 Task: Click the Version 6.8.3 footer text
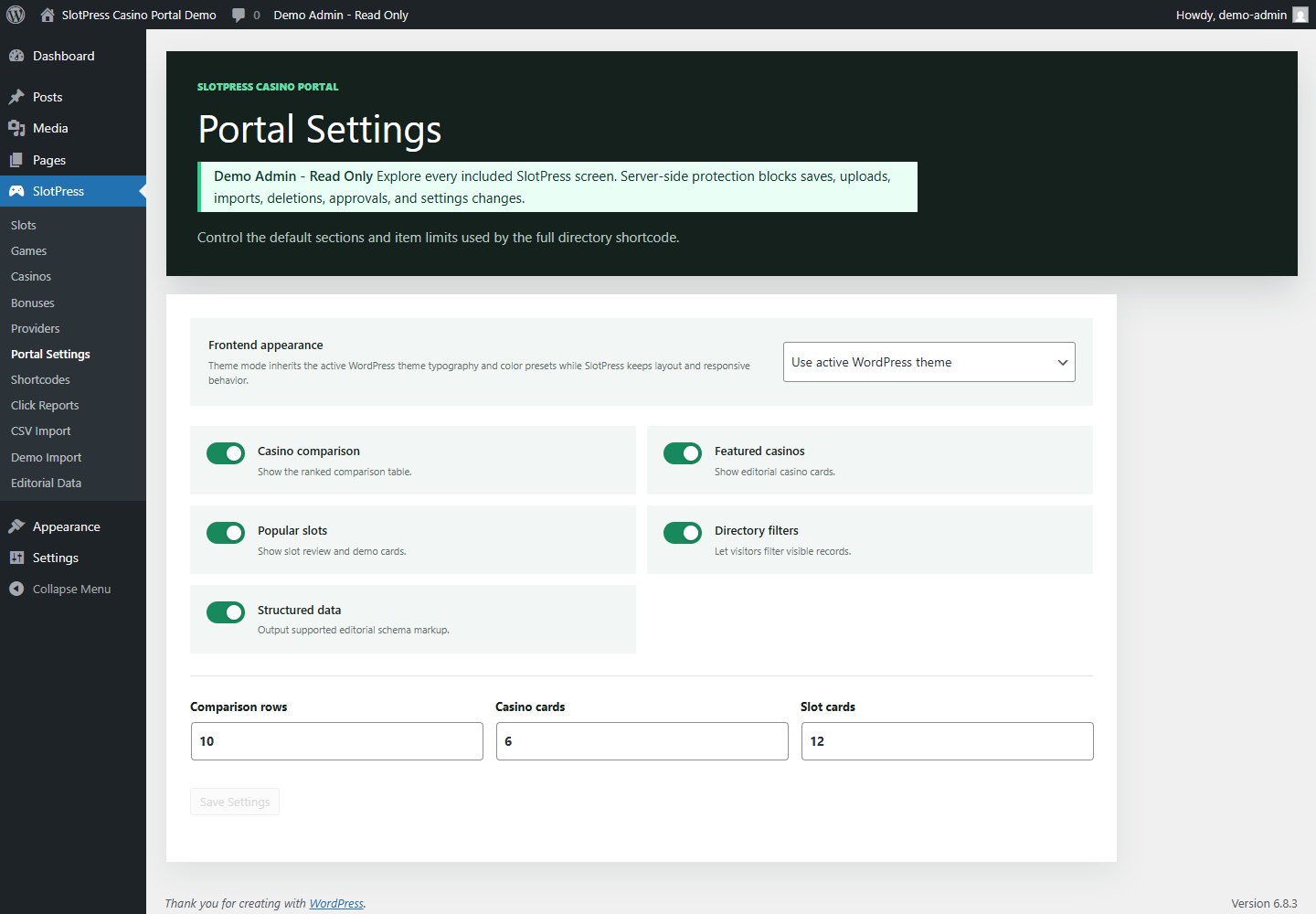[x=1264, y=903]
